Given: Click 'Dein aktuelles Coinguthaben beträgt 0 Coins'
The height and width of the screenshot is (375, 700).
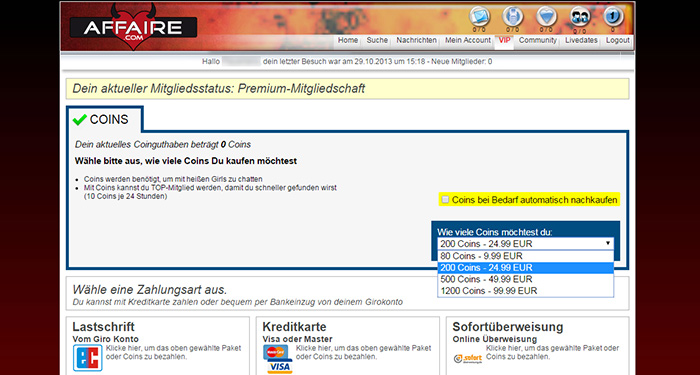Looking at the screenshot, I should [x=163, y=145].
